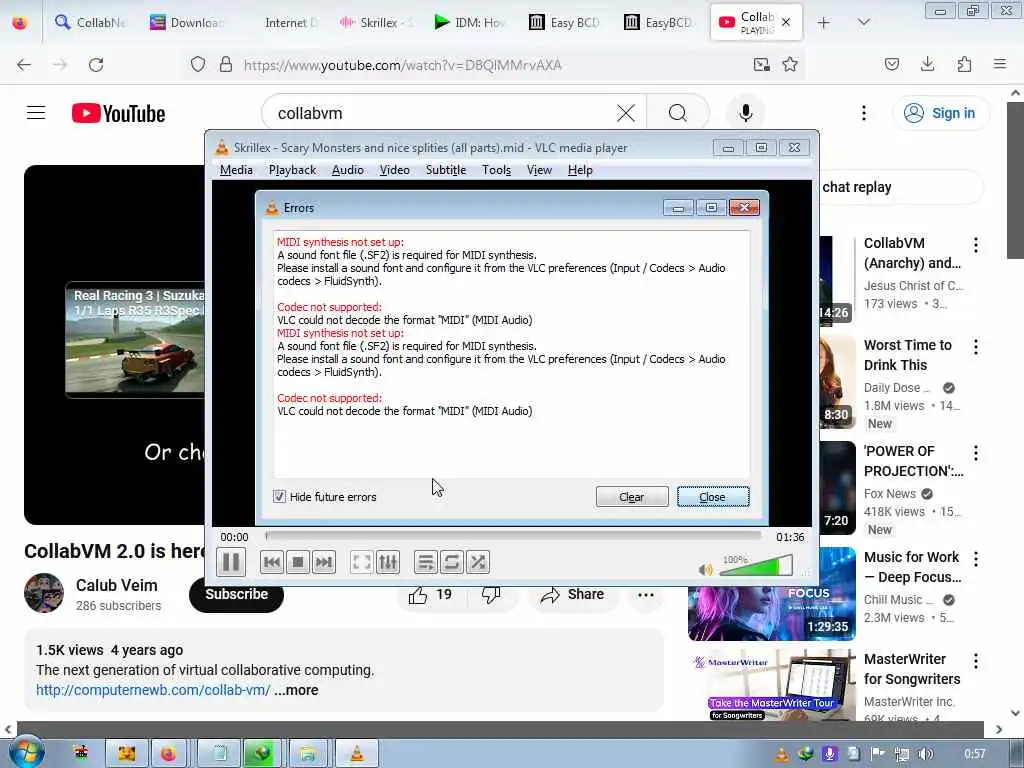1024x768 pixels.
Task: Close the playing Collab YouTube tab
Action: pos(786,22)
